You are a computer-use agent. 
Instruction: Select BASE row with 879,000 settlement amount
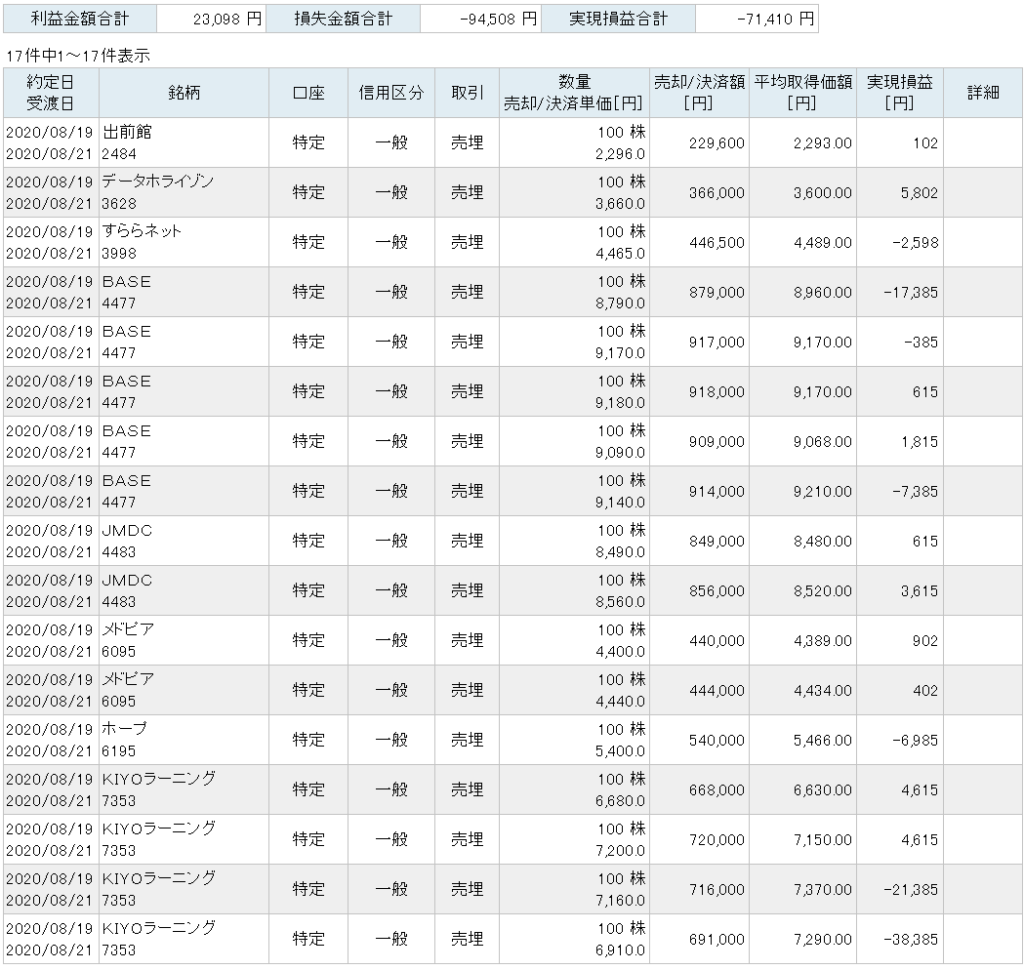[x=513, y=292]
